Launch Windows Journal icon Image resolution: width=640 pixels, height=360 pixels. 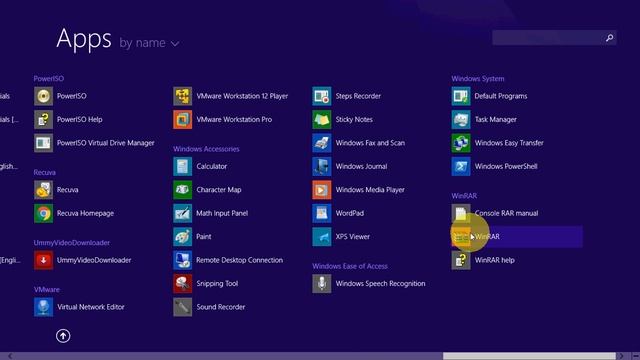point(322,167)
